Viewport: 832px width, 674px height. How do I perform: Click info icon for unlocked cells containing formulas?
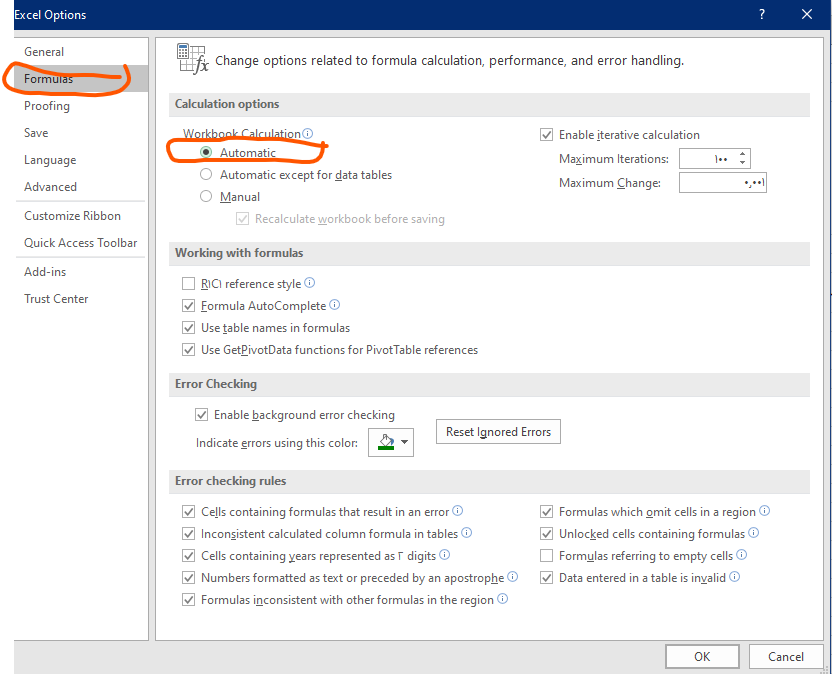(x=753, y=532)
